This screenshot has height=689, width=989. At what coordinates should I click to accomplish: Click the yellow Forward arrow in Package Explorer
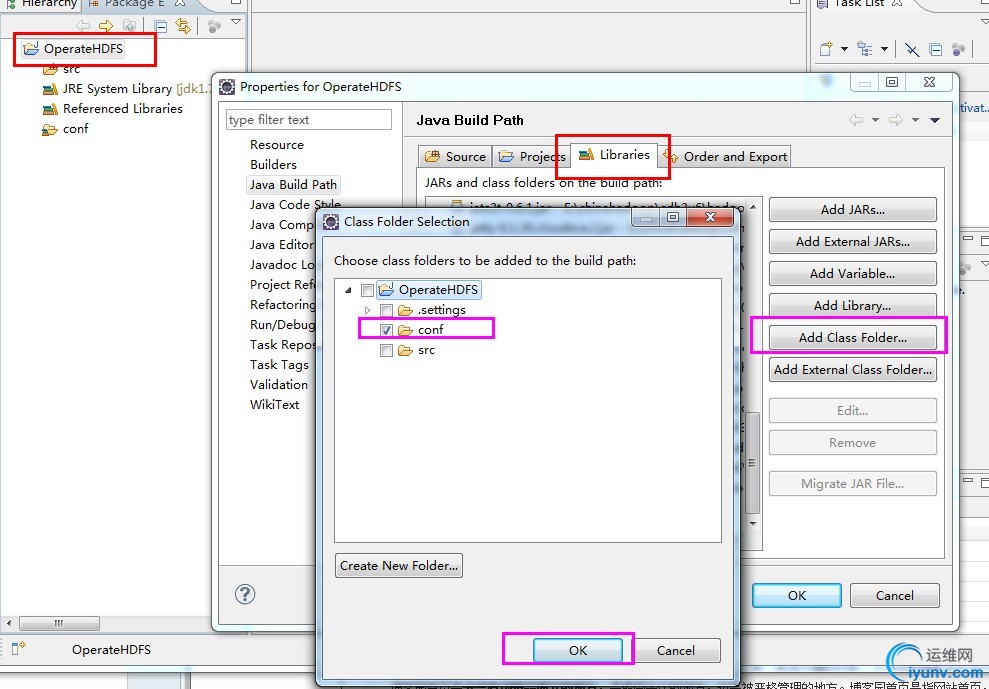tap(105, 26)
